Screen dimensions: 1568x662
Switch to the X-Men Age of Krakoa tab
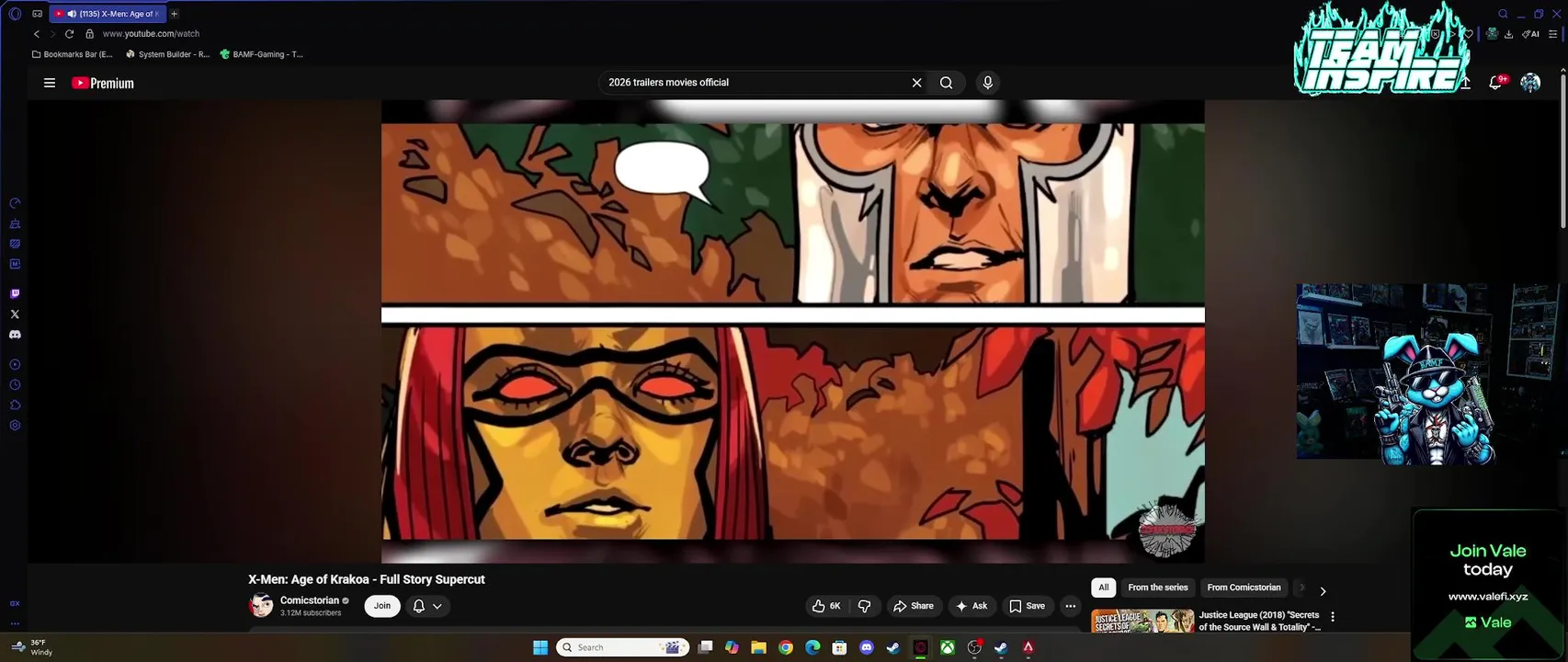[x=108, y=14]
